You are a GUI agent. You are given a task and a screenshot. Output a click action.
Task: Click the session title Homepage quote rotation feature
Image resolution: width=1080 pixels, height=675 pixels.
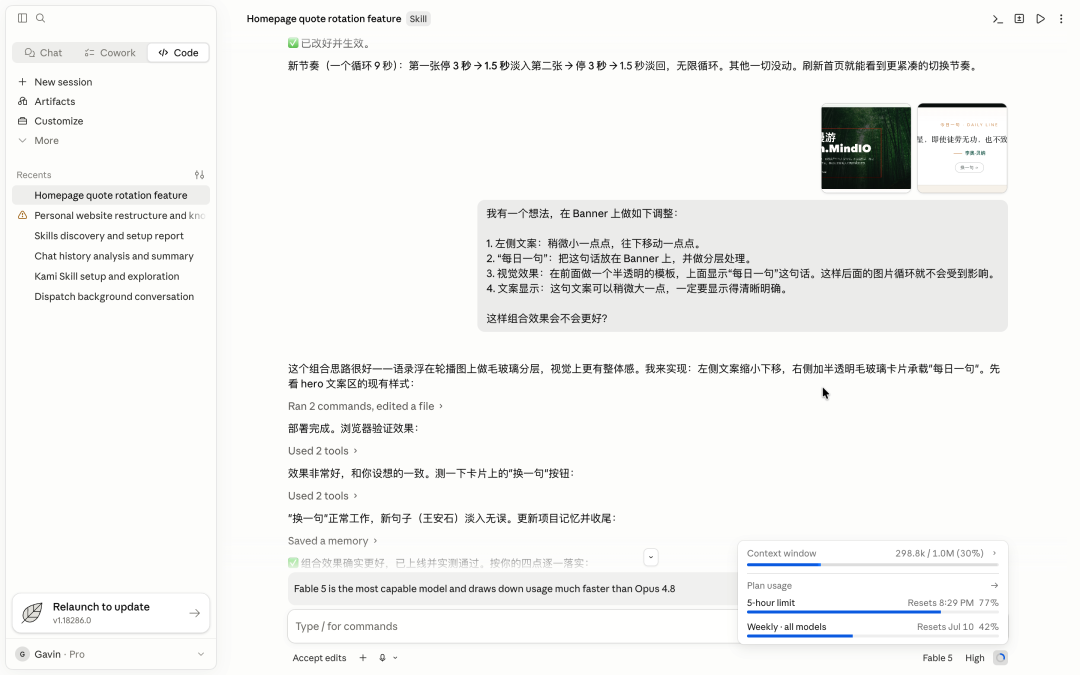click(324, 19)
